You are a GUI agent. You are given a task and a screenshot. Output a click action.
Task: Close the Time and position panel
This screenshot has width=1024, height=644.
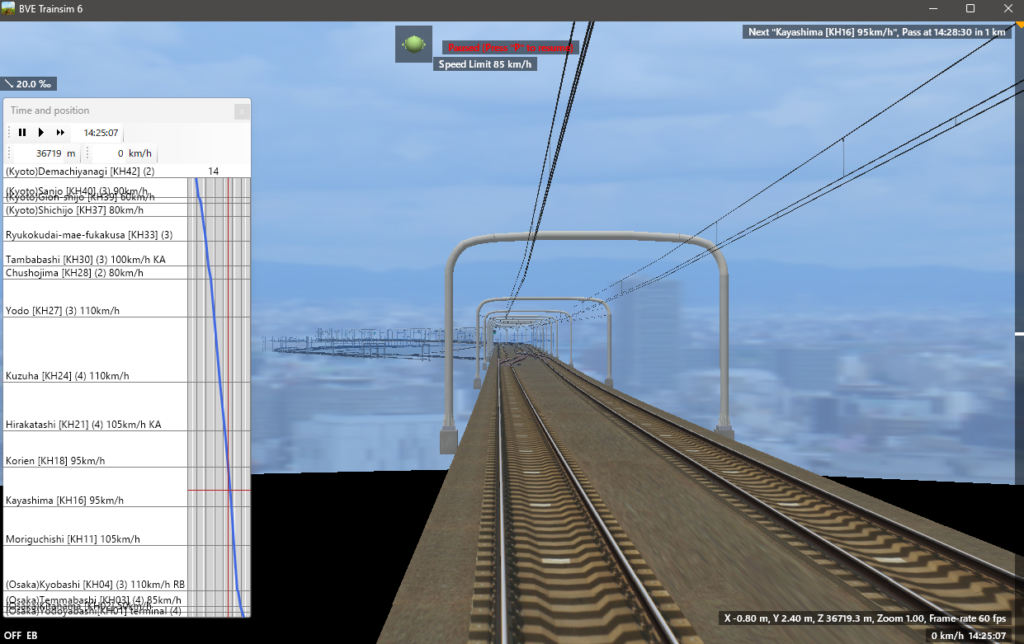(241, 111)
